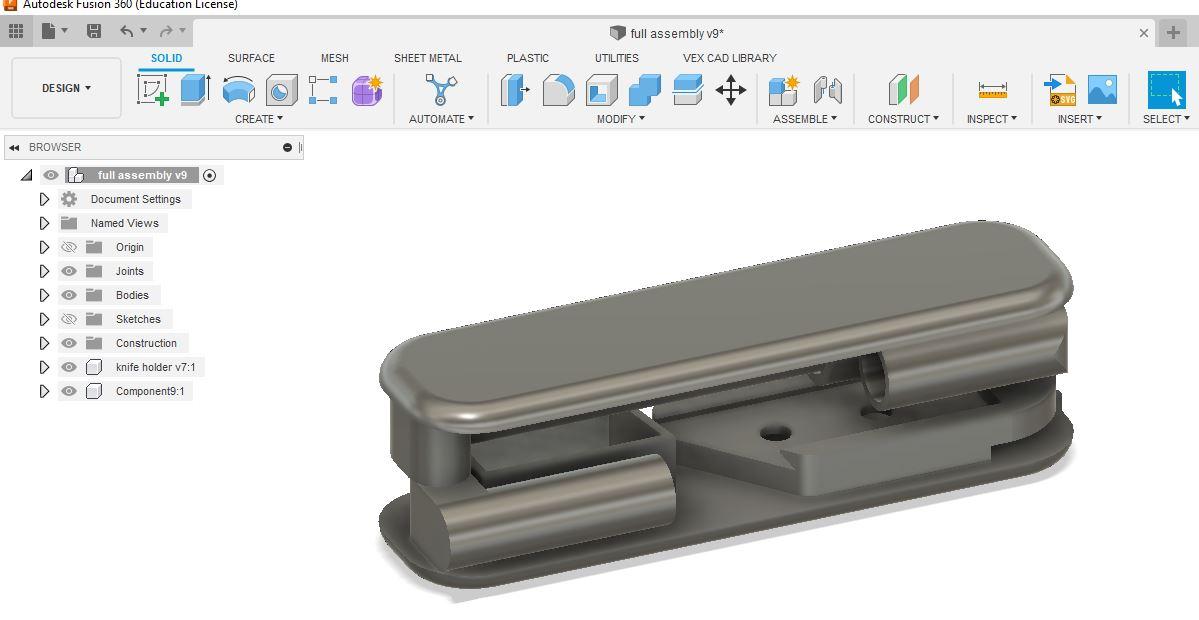Open the MODIFY dropdown menu
Screen dimensions: 1199x620
[x=621, y=118]
